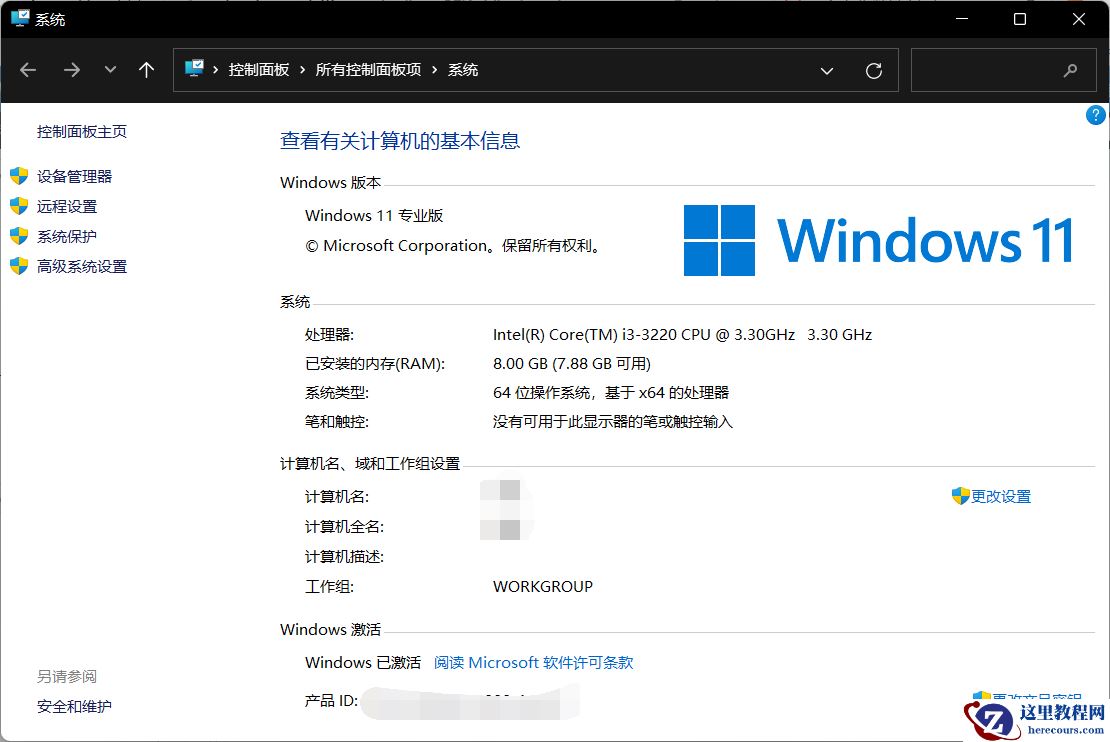Screen dimensions: 1110x742
Task: Click the computer icon in the address bar
Action: [x=194, y=70]
